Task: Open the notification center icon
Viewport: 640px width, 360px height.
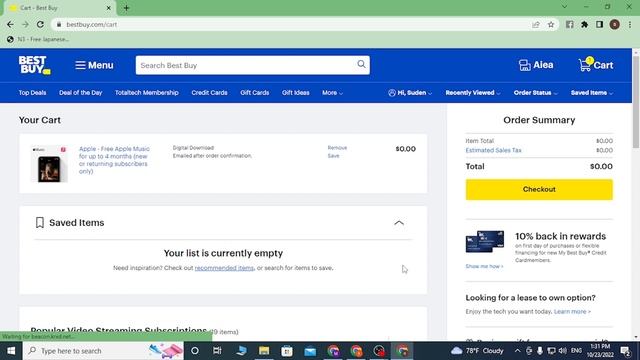Action: [x=625, y=351]
